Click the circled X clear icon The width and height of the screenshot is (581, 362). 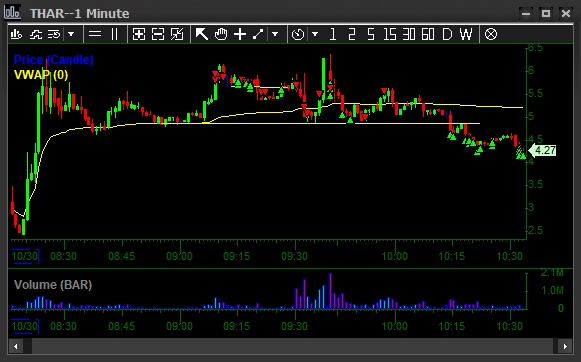[491, 34]
